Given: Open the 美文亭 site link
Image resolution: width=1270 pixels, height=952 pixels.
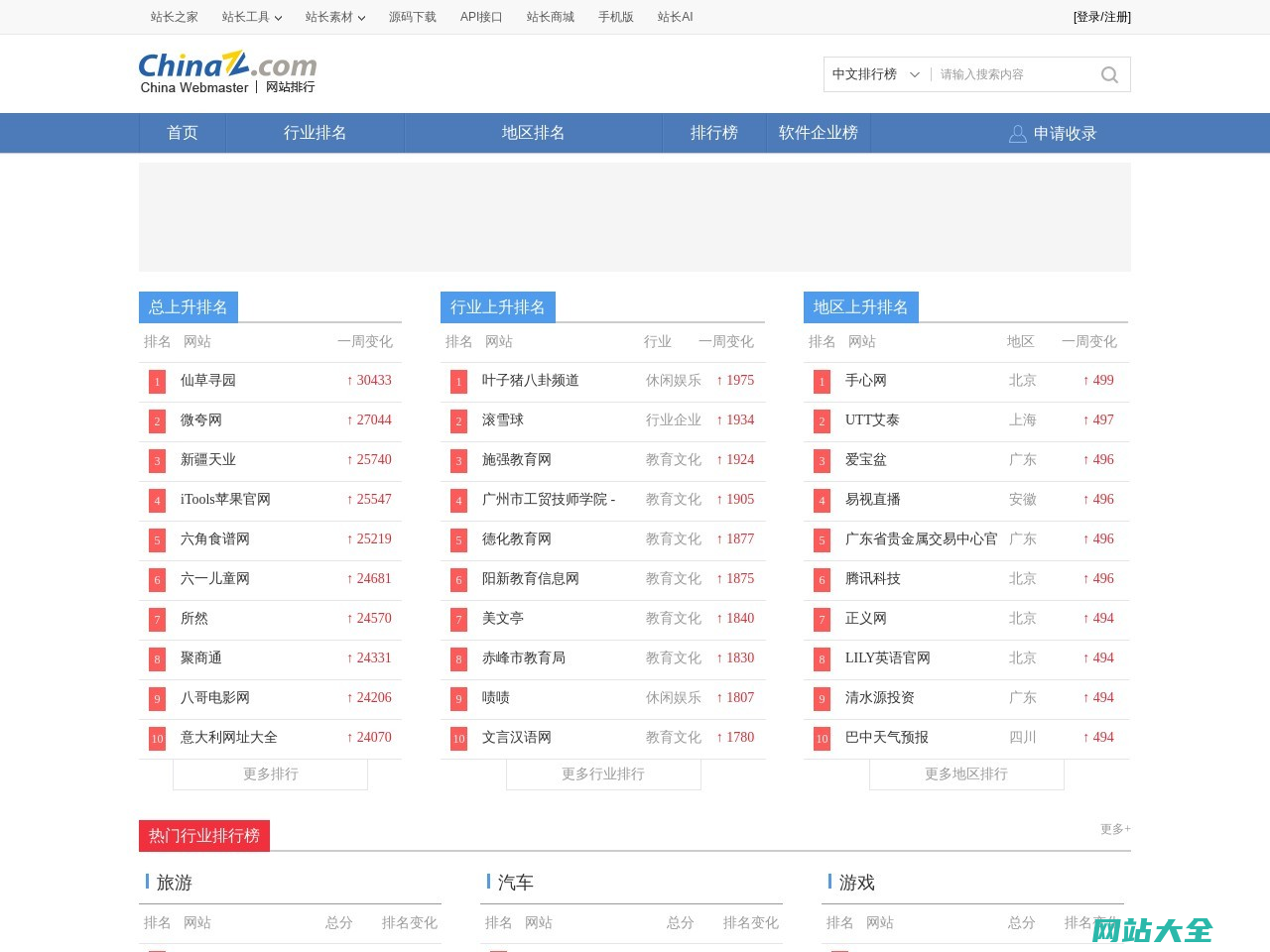Looking at the screenshot, I should tap(503, 619).
